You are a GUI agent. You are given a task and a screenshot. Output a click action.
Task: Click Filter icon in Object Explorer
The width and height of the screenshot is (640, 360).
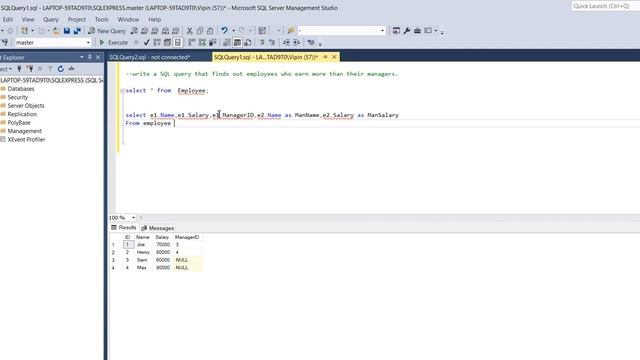click(x=50, y=69)
